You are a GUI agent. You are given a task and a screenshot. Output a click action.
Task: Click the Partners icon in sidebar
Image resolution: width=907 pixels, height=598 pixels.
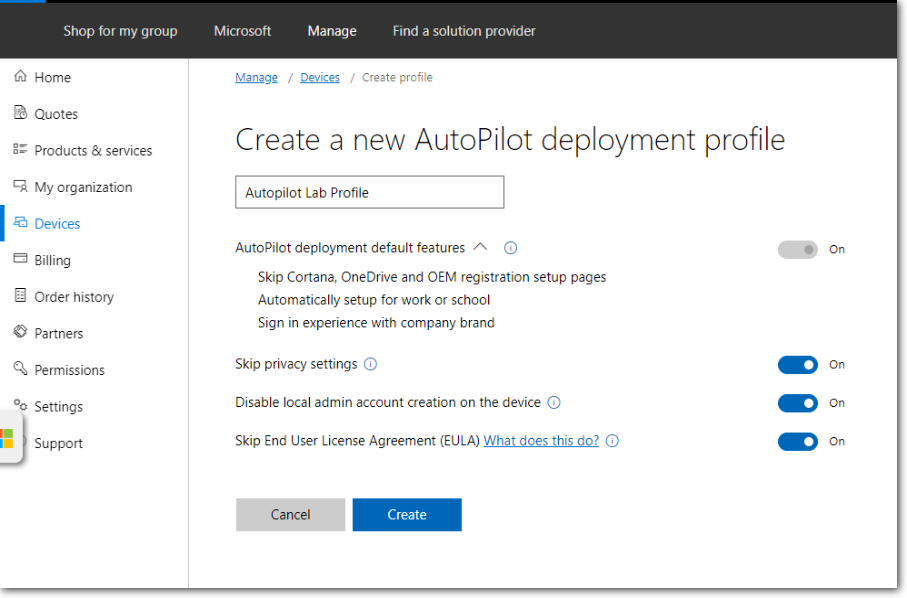[x=20, y=333]
